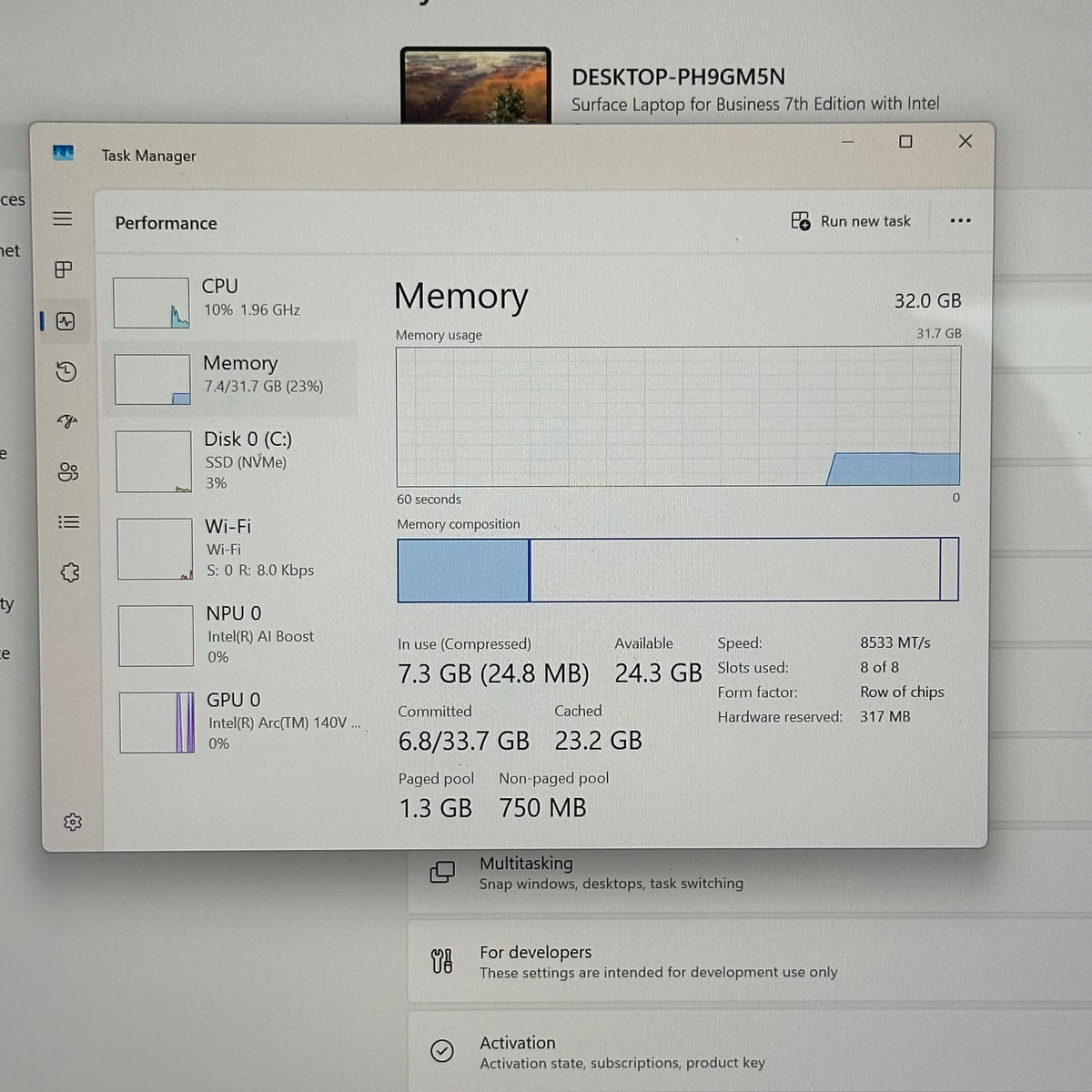Click Run new task button
This screenshot has width=1092, height=1092.
(851, 221)
